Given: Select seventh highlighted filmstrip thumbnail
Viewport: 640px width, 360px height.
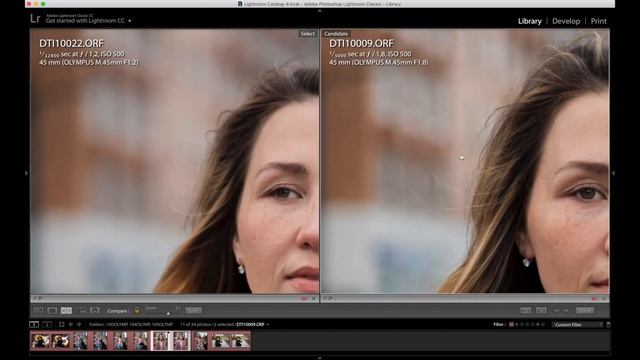Looking at the screenshot, I should (161, 341).
